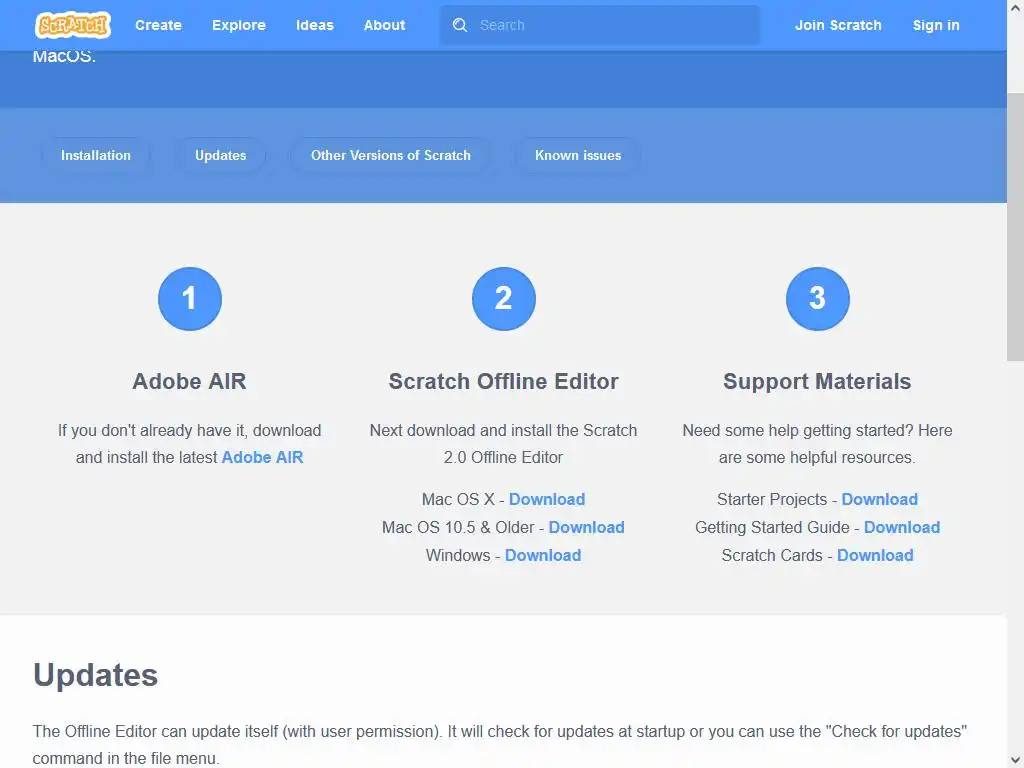
Task: Download Mac OS 10.5 & Older editor
Action: click(586, 528)
